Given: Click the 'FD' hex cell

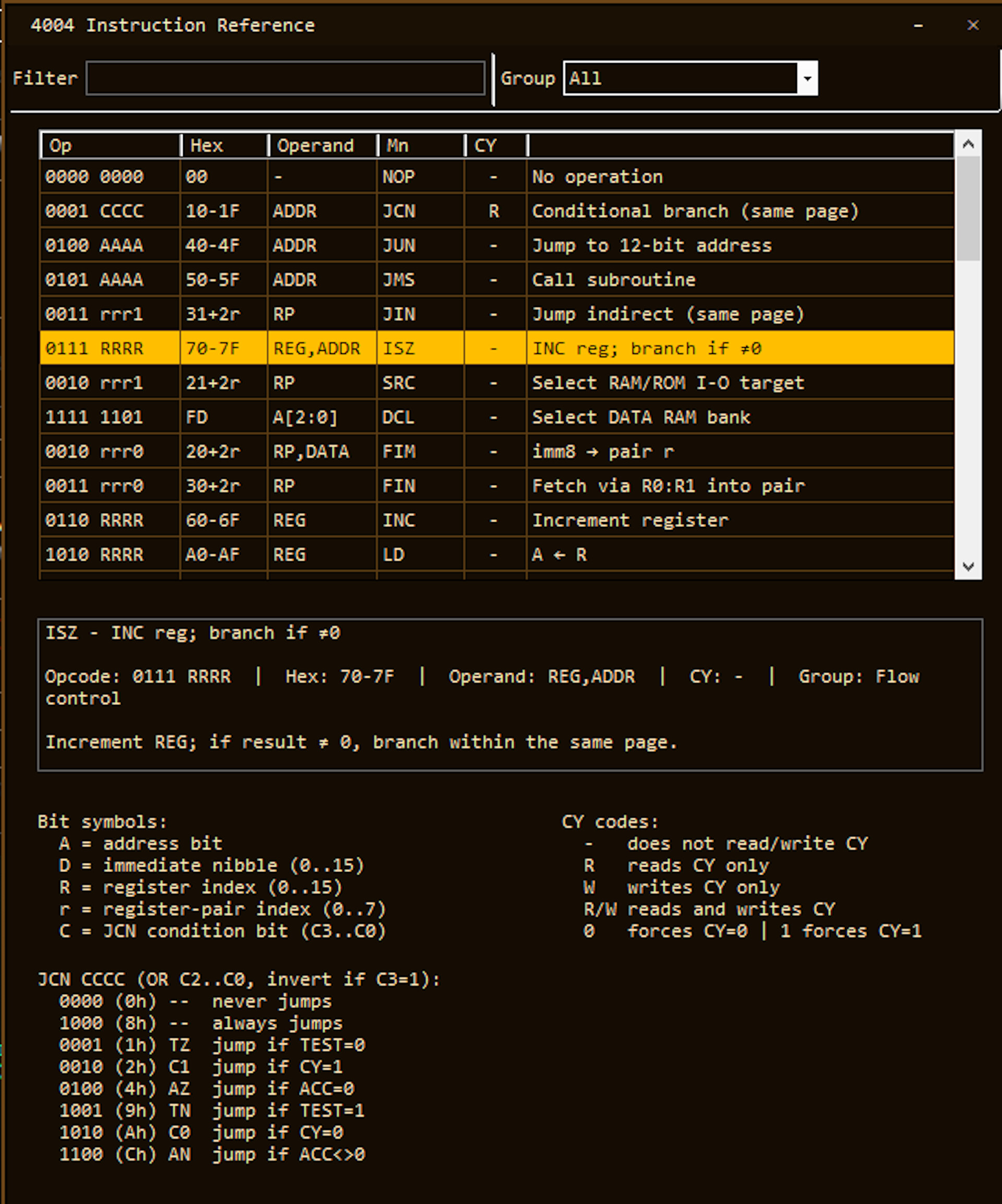Looking at the screenshot, I should tap(224, 417).
